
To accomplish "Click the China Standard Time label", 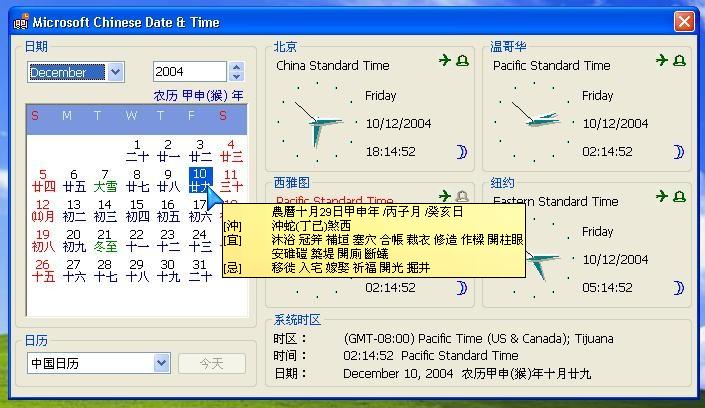I will pyautogui.click(x=333, y=66).
